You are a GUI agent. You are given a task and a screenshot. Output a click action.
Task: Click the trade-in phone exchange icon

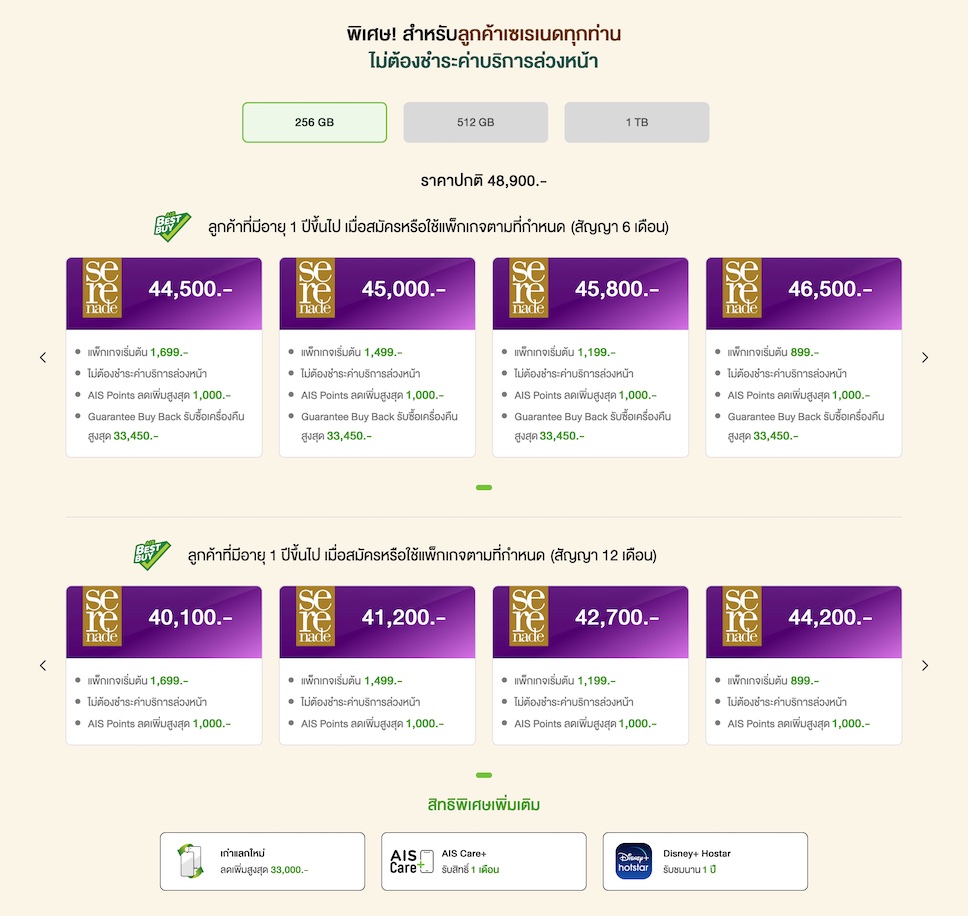[x=191, y=861]
